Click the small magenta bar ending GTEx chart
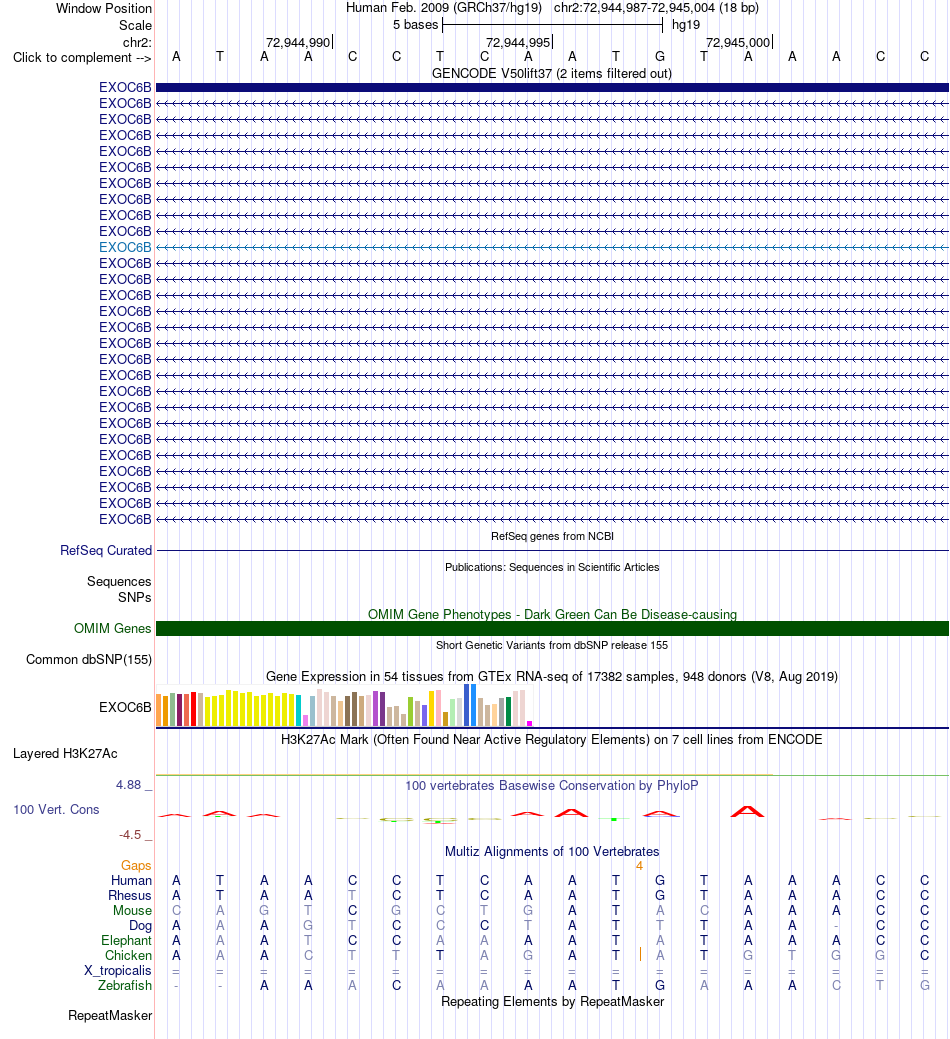The height and width of the screenshot is (1039, 950). click(x=529, y=723)
